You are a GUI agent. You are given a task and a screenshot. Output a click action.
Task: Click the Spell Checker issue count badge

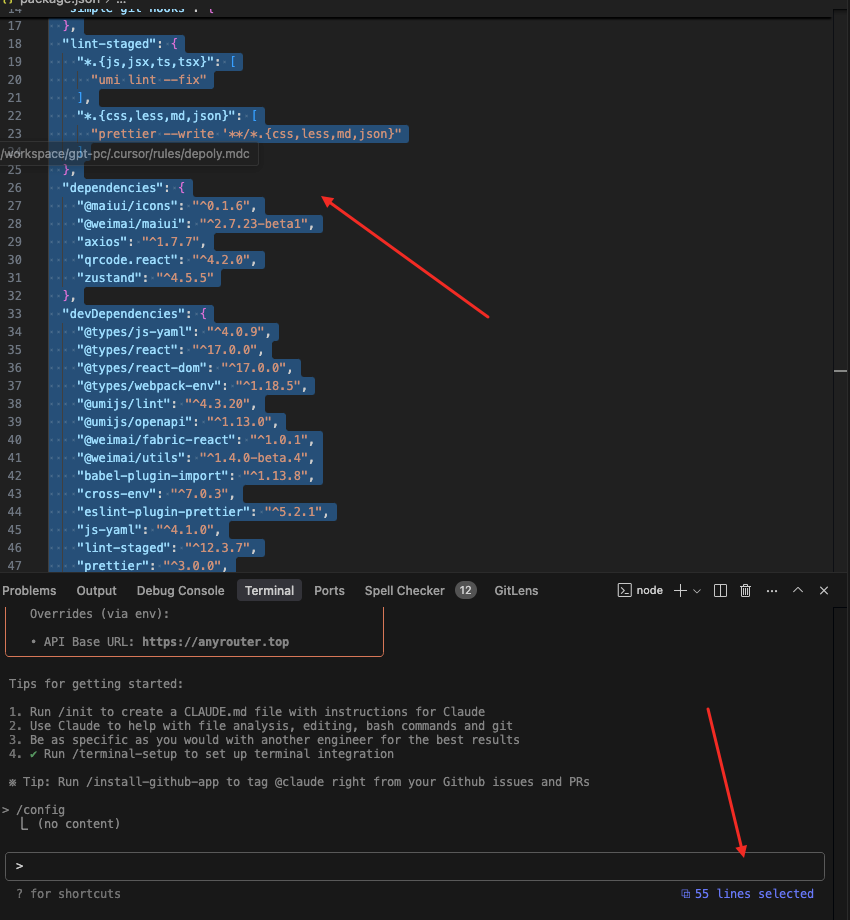point(466,590)
